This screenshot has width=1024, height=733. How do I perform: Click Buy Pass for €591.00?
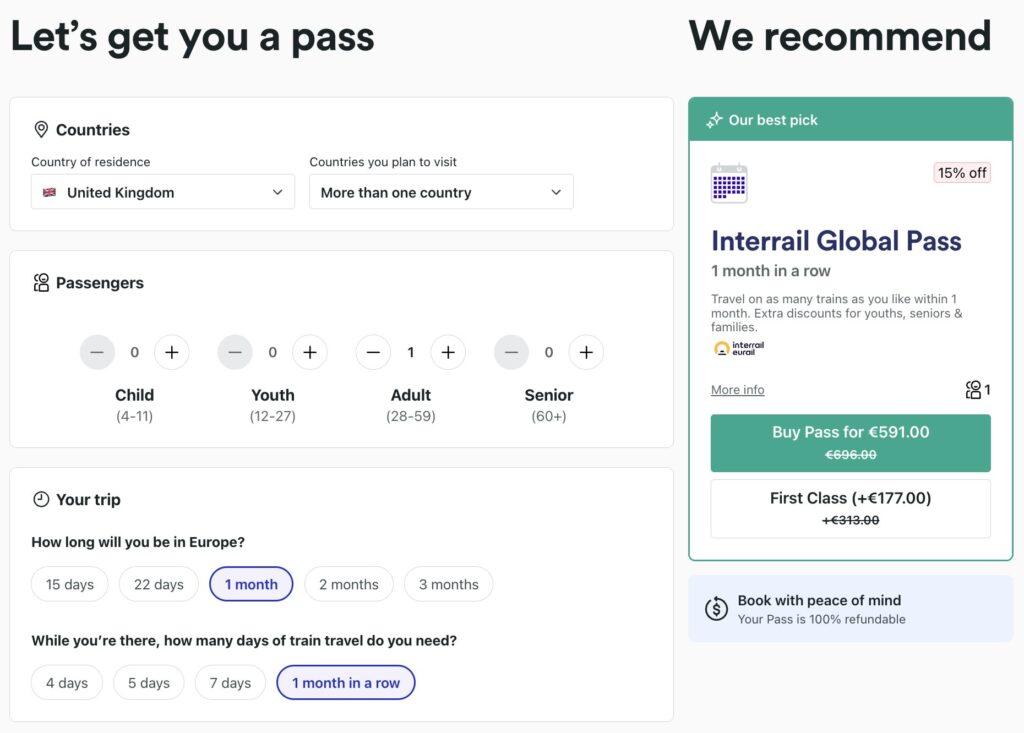point(849,442)
